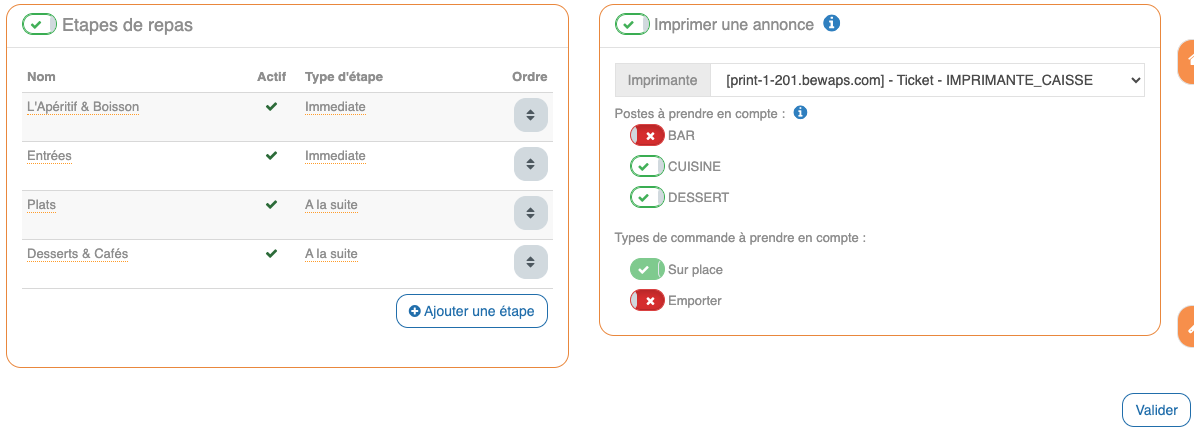This screenshot has width=1194, height=433.
Task: Open the Imprimante printer dropdown
Action: (x=926, y=80)
